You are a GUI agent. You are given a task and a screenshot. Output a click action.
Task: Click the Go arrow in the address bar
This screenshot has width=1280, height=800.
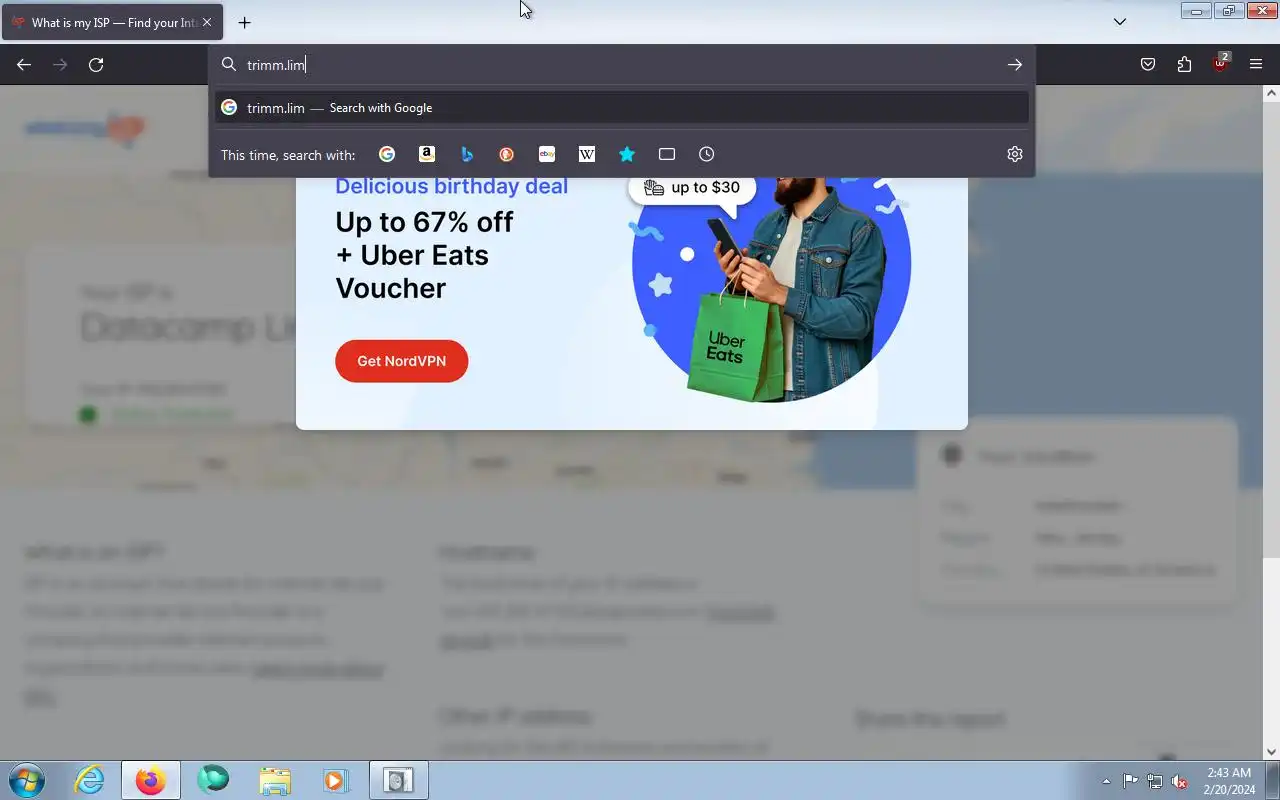[1015, 65]
